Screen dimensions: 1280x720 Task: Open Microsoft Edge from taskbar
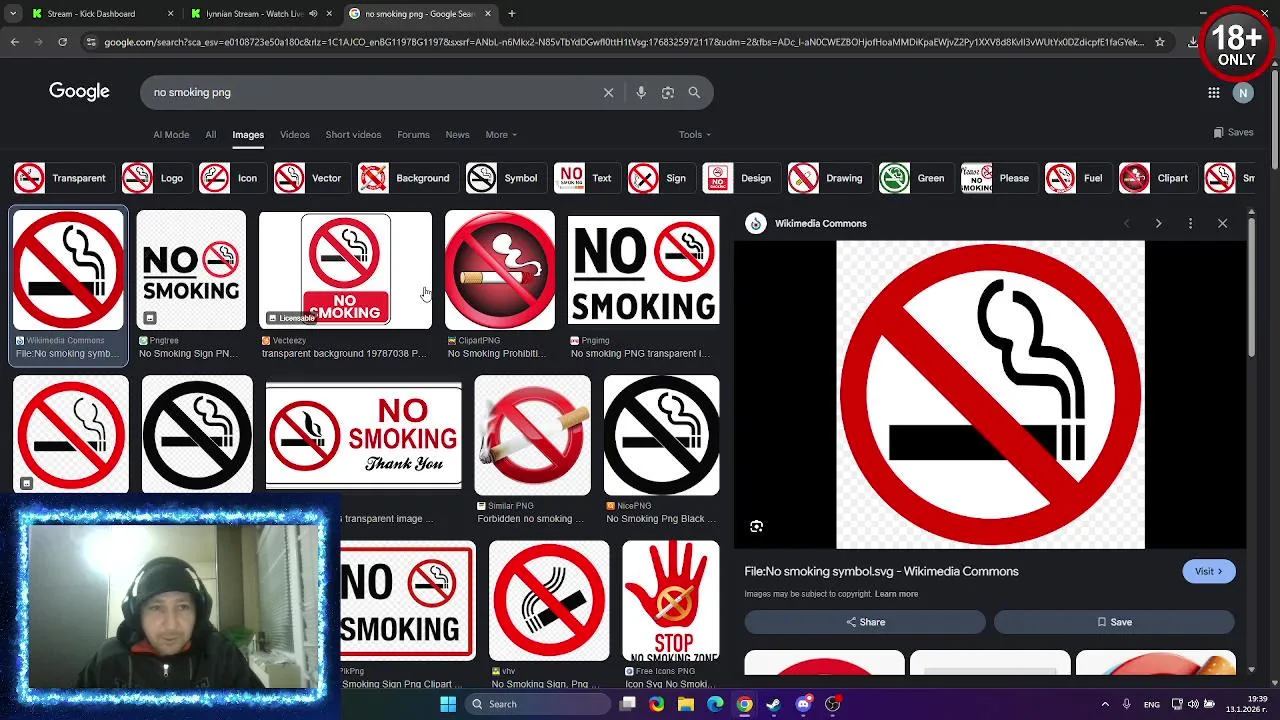pos(715,704)
